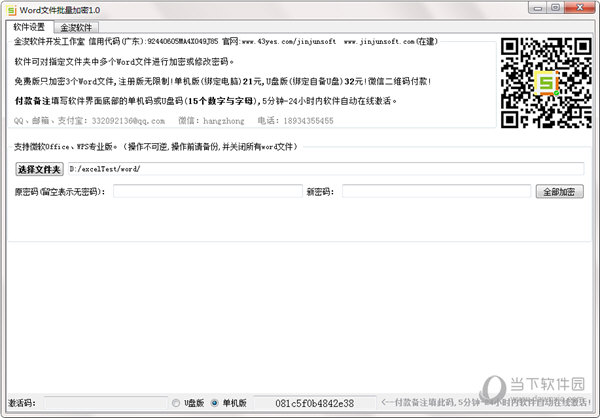Maximize the Word文件批量加密 window

pyautogui.click(x=555, y=8)
